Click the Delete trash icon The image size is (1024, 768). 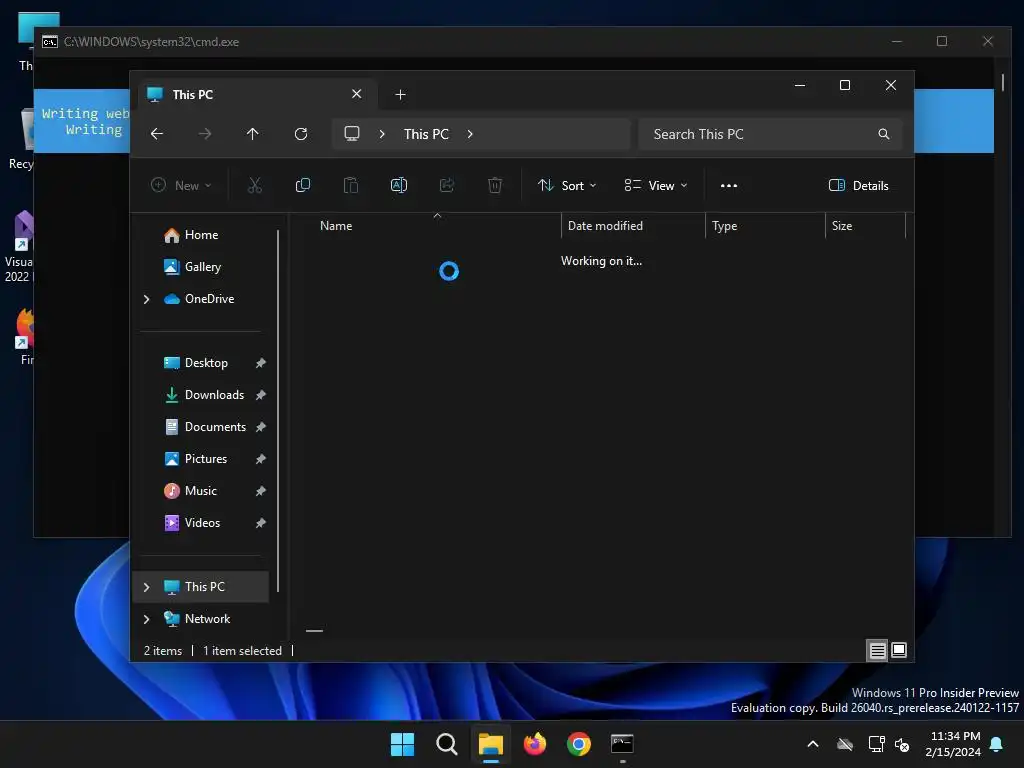point(495,185)
